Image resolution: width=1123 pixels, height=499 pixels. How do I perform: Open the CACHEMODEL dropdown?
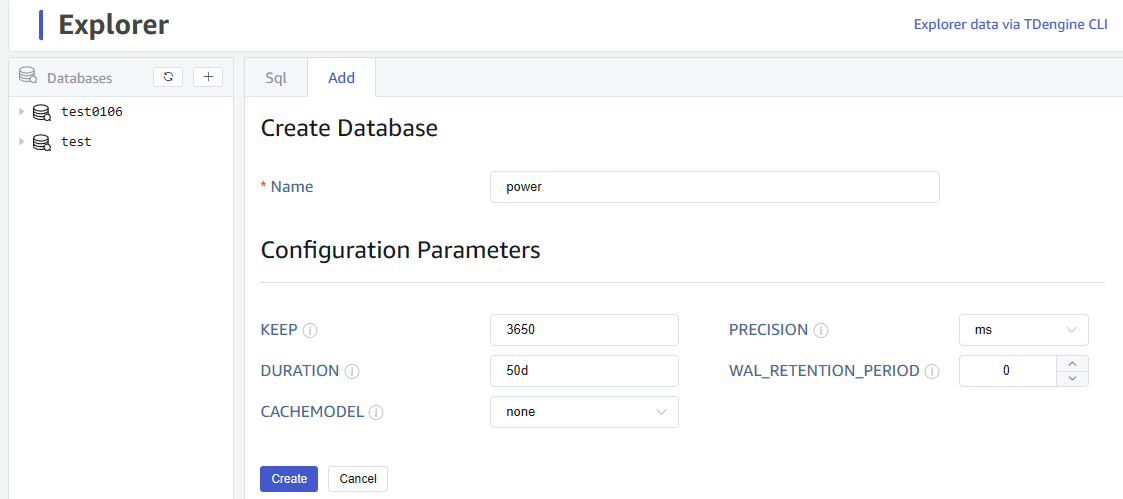click(584, 412)
